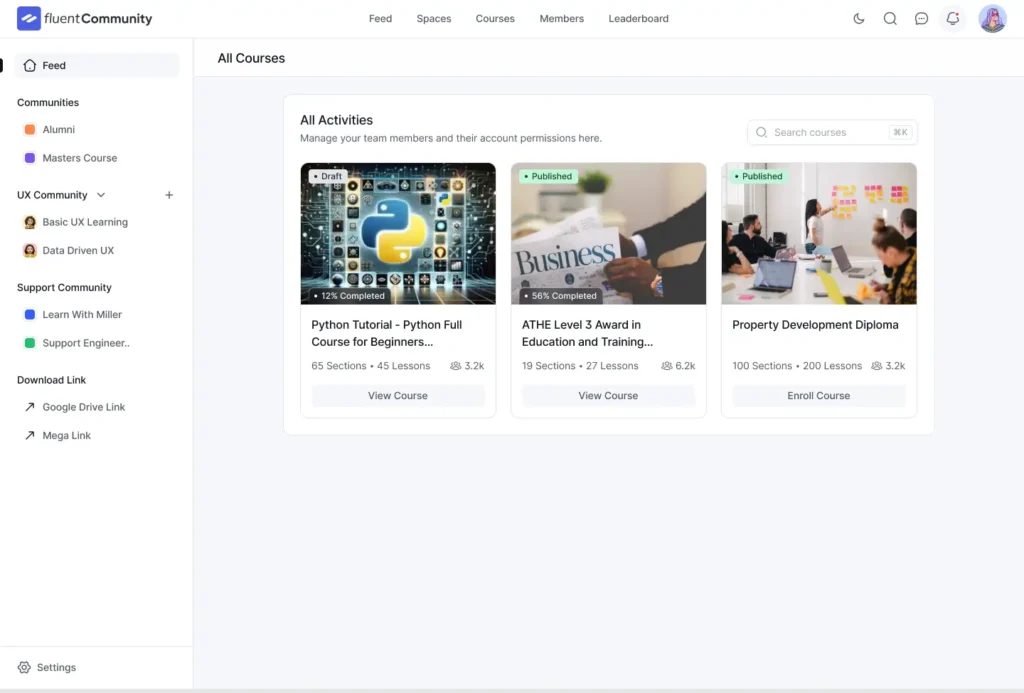Open the messages chat bubble icon

[x=921, y=18]
